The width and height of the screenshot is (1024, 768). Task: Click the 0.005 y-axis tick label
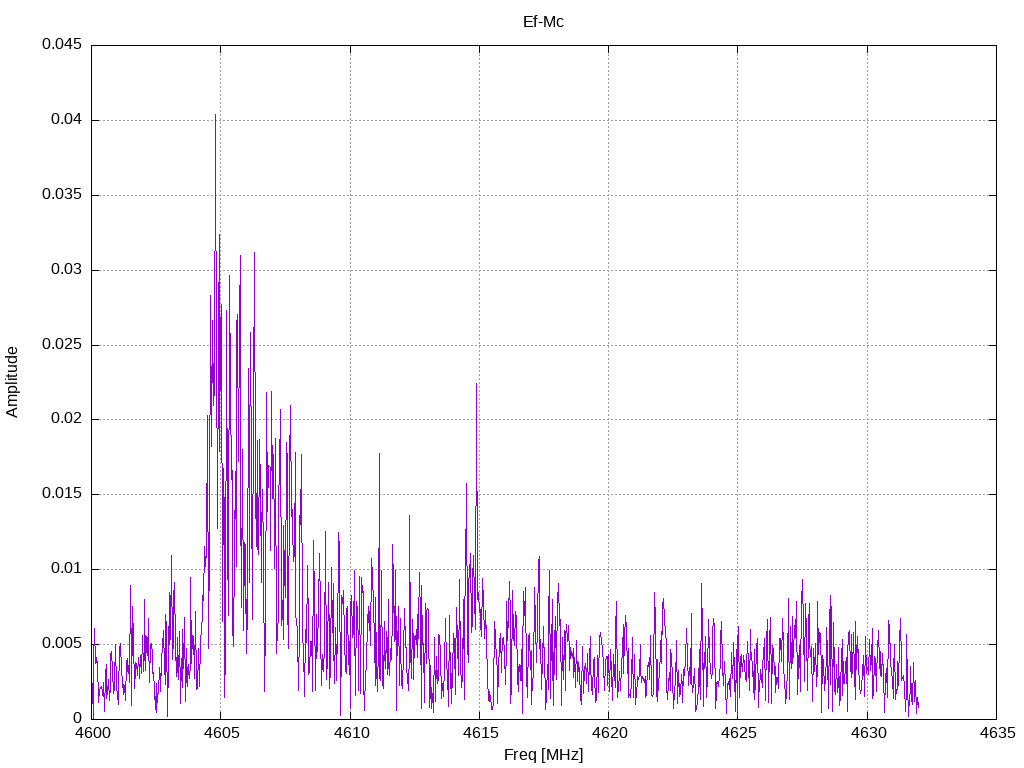pos(62,644)
